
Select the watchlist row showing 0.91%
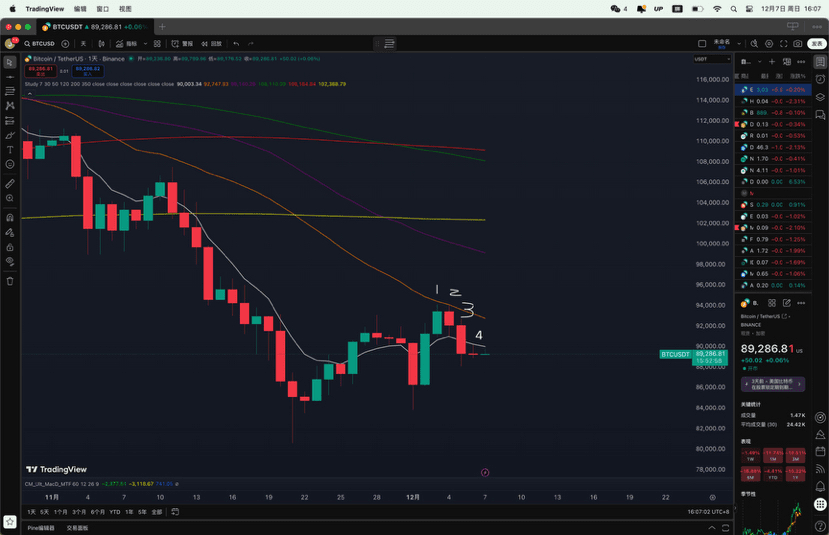coord(773,205)
